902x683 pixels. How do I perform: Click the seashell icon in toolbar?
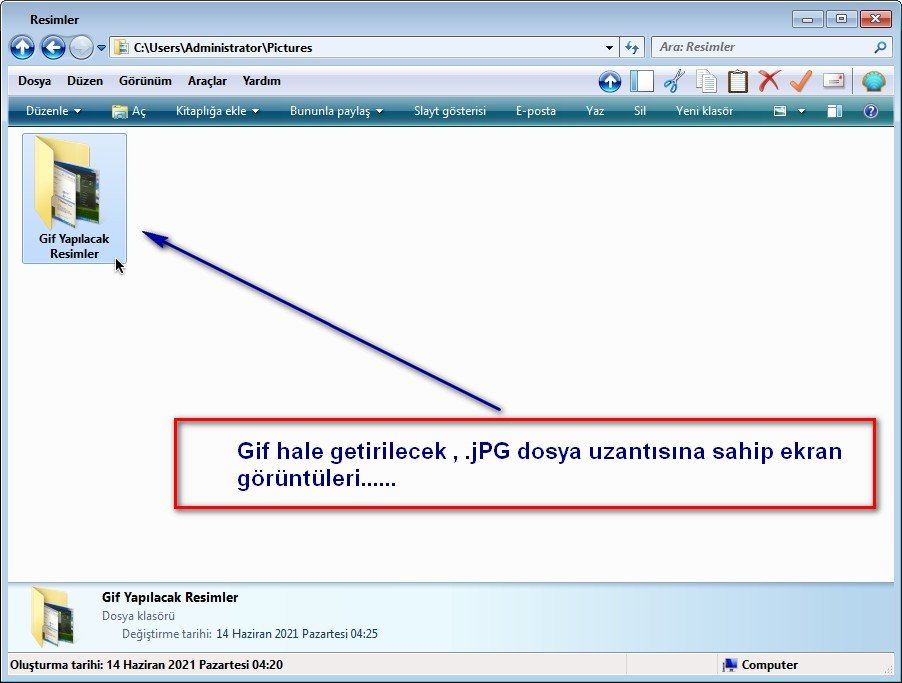[x=873, y=81]
